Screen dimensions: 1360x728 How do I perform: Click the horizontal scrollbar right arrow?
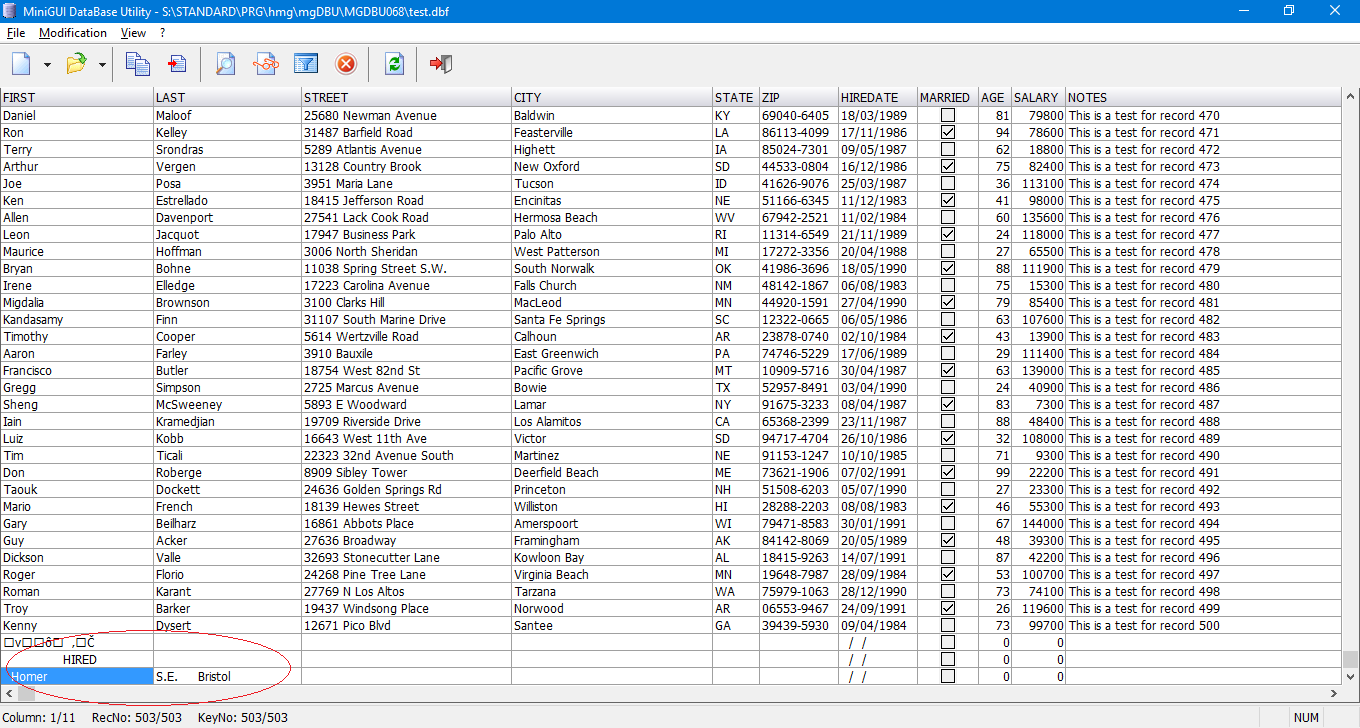tap(1332, 693)
